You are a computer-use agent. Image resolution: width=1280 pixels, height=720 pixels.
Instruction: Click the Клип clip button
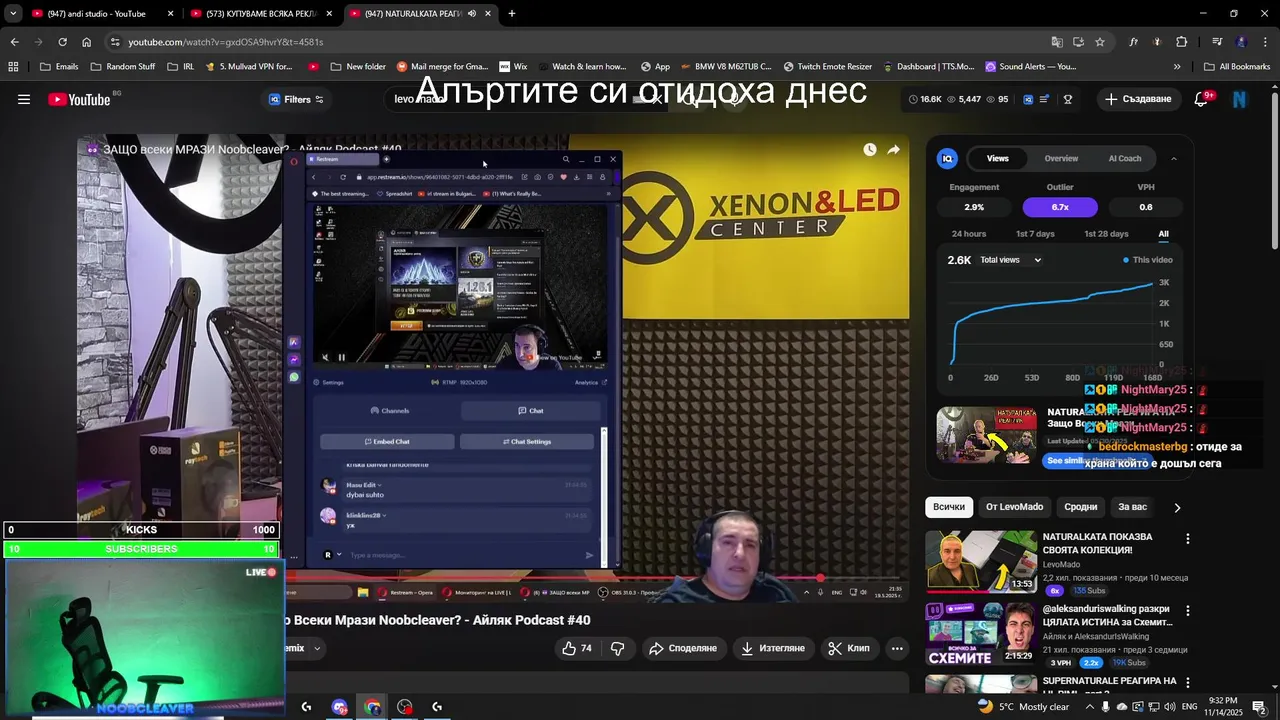coord(849,648)
